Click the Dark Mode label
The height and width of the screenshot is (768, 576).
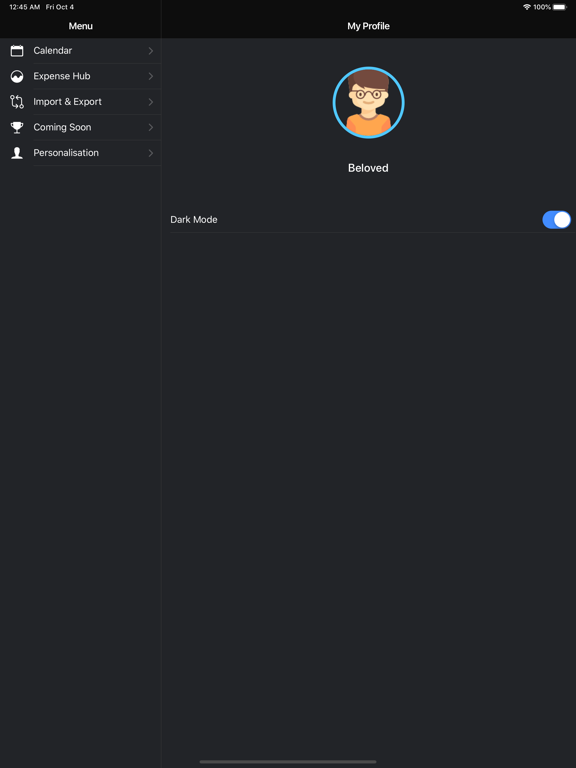click(x=194, y=220)
